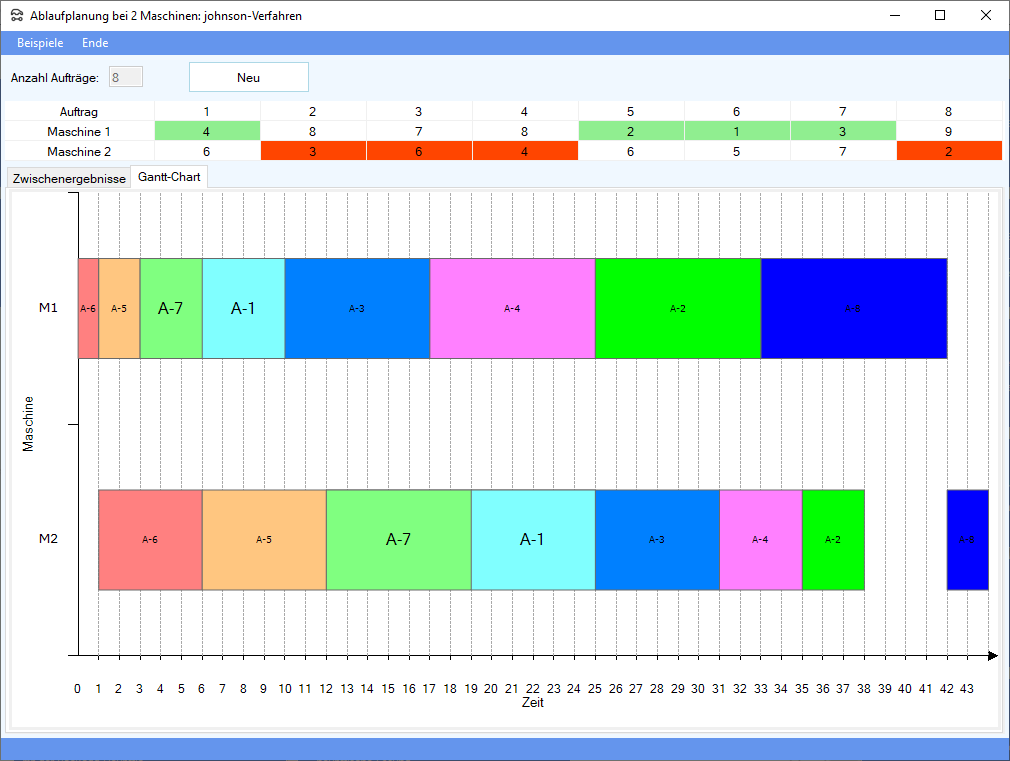The image size is (1010, 761).
Task: Select the orange A-5 bar on M2
Action: pos(264,540)
